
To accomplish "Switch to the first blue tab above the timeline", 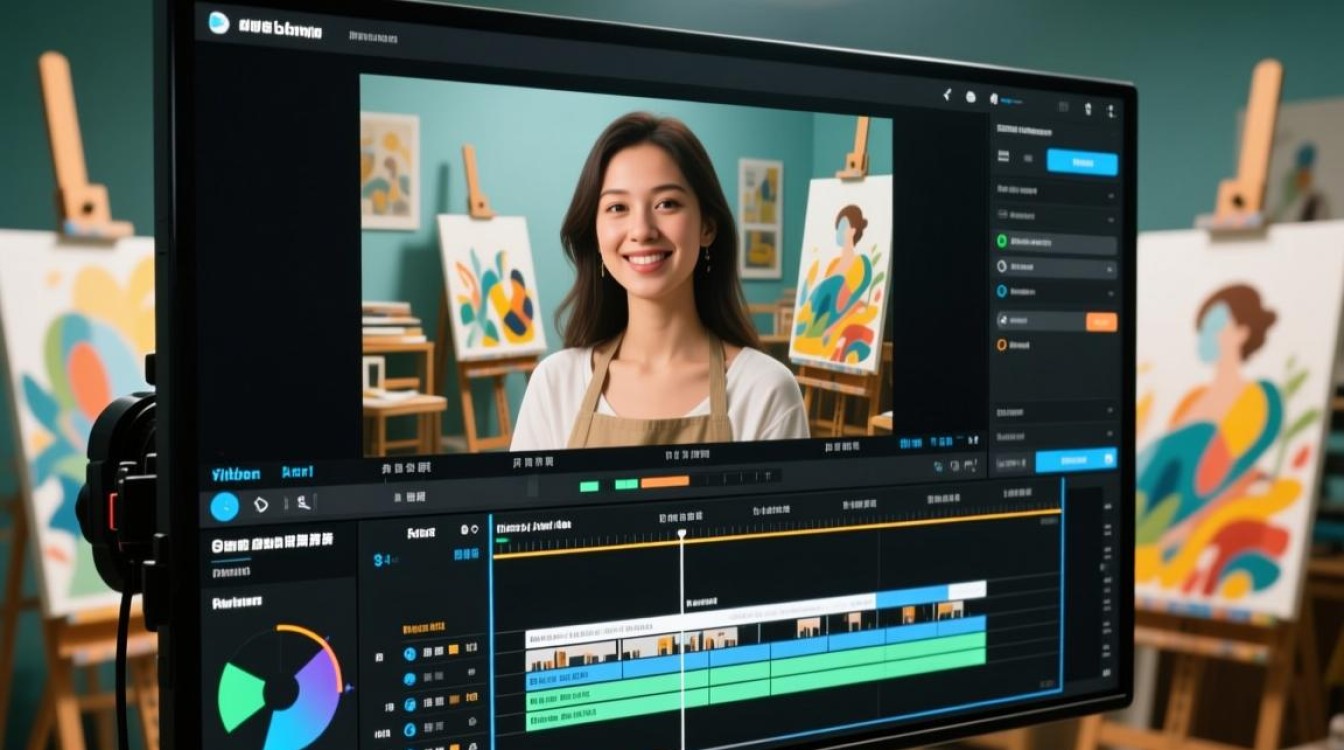I will click(x=236, y=474).
